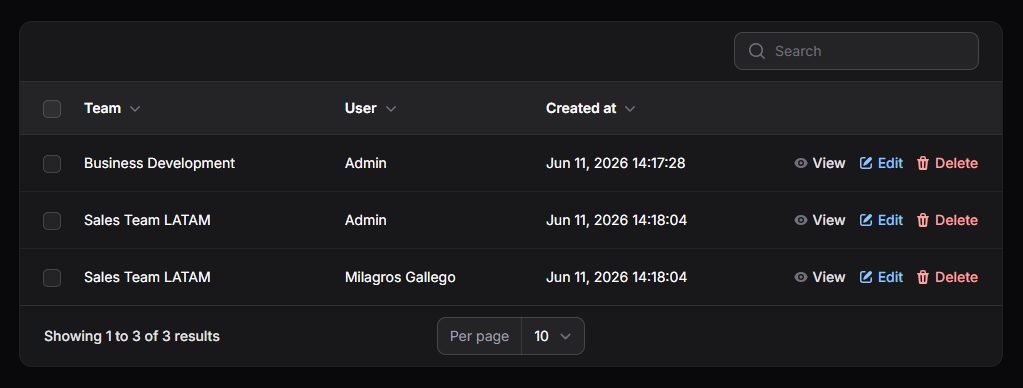Click the eye icon in the Business Development row
The image size is (1023, 388).
[801, 163]
